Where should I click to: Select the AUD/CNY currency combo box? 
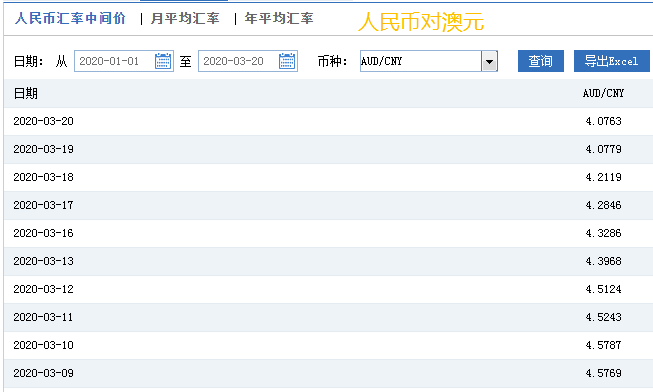click(429, 61)
